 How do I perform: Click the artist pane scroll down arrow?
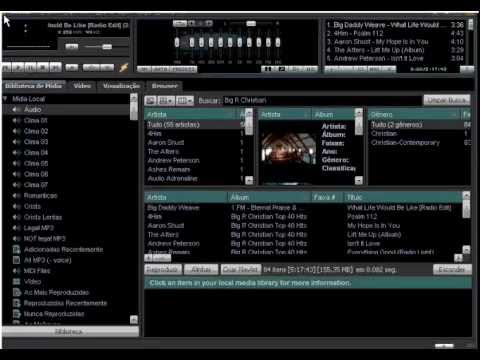(249, 180)
